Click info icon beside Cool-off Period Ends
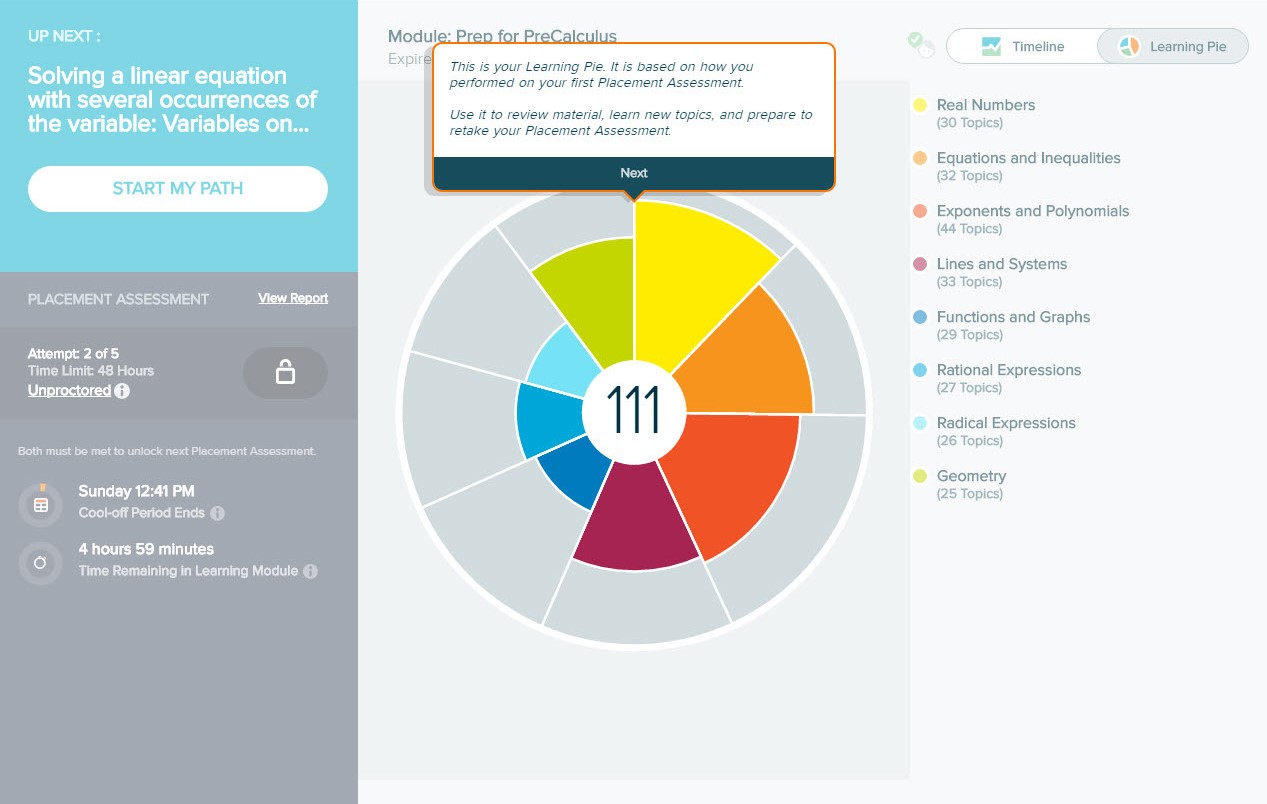 217,514
